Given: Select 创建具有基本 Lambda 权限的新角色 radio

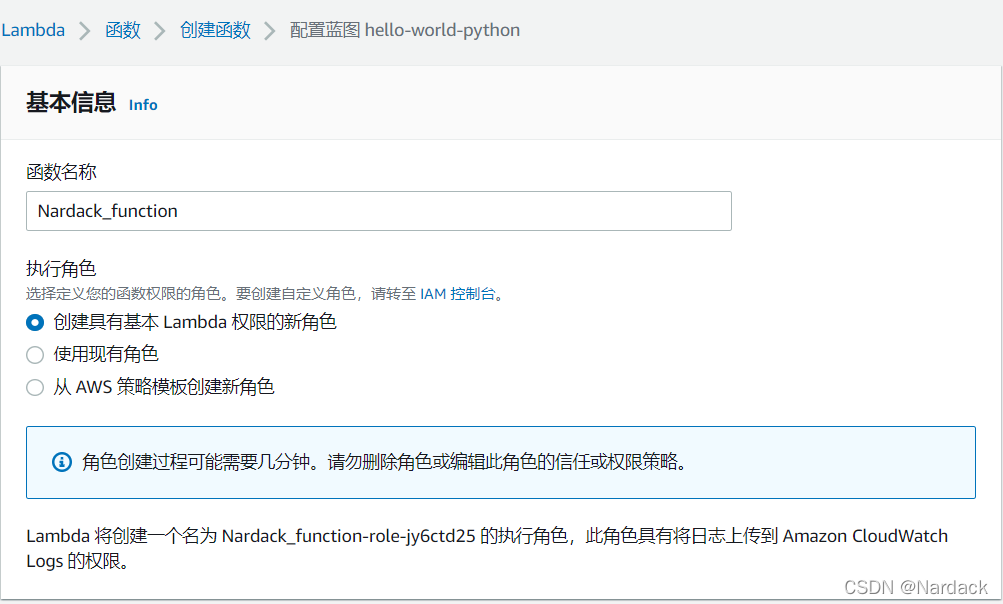Looking at the screenshot, I should [35, 322].
